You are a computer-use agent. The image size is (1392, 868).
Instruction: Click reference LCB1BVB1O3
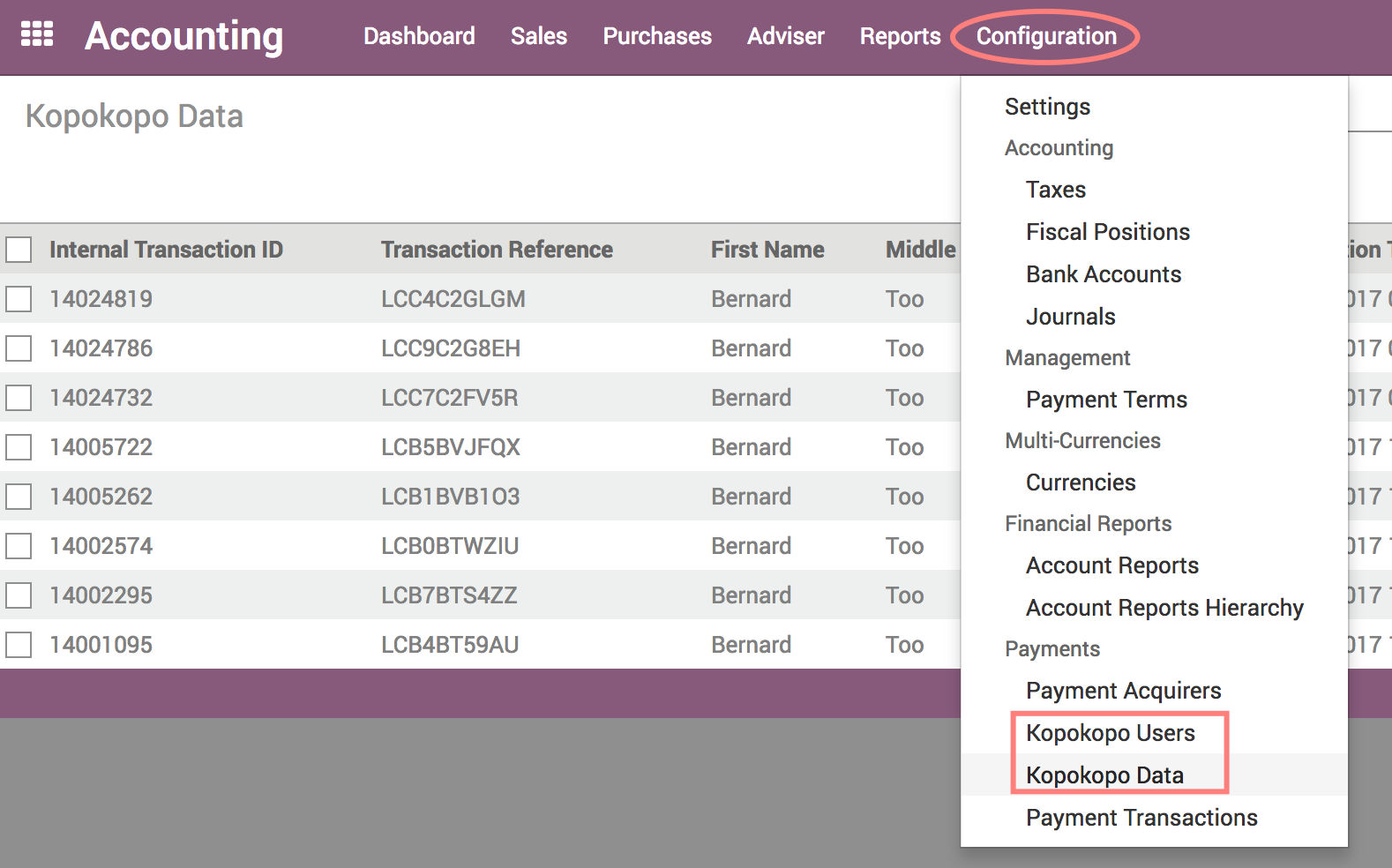451,497
